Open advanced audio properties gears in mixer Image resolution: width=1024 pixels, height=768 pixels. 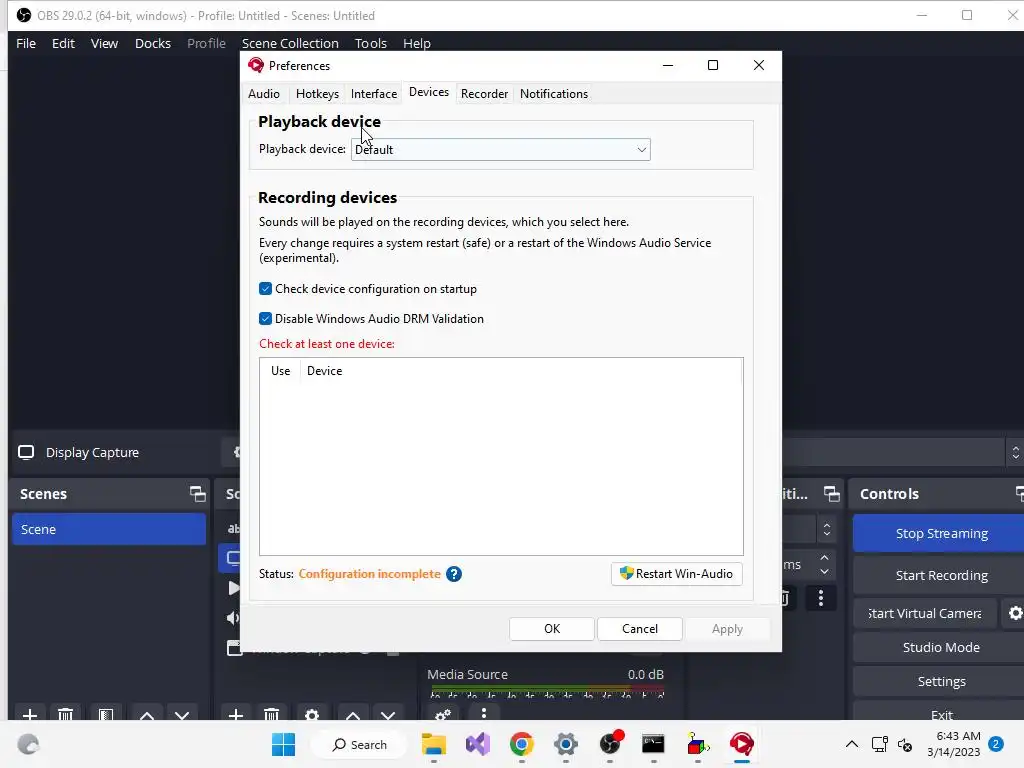tap(443, 714)
